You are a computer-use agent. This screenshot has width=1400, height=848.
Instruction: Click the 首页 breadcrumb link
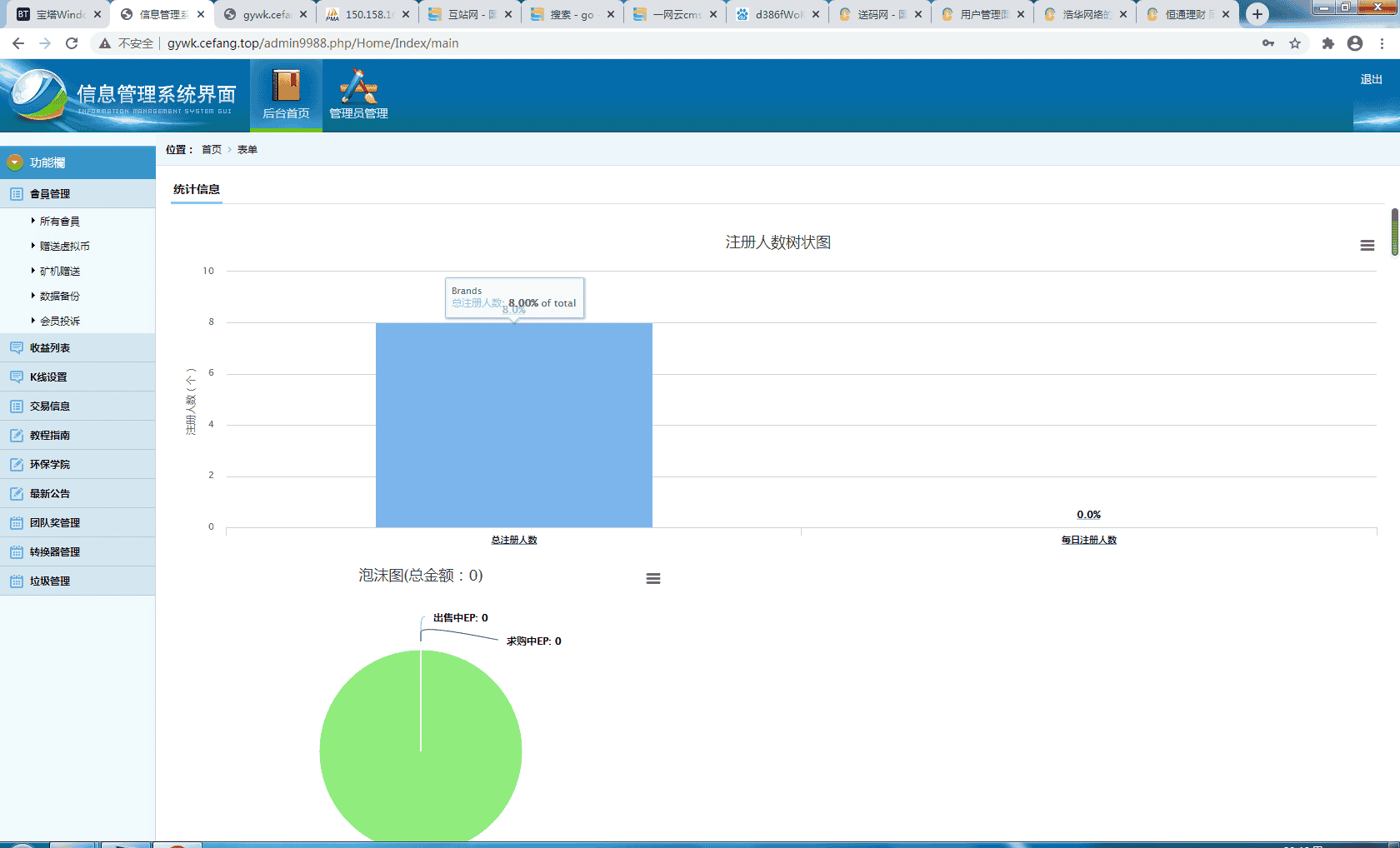tap(212, 150)
